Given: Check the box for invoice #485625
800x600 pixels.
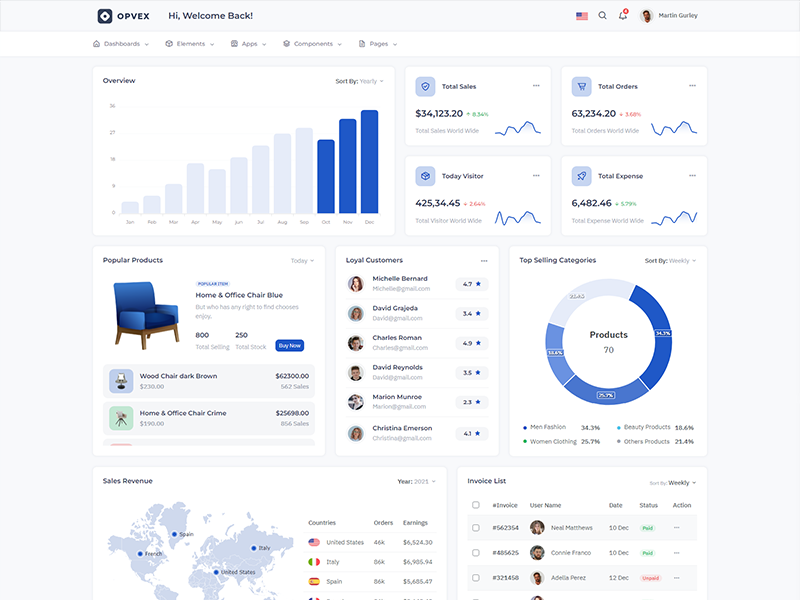Looking at the screenshot, I should coord(476,553).
